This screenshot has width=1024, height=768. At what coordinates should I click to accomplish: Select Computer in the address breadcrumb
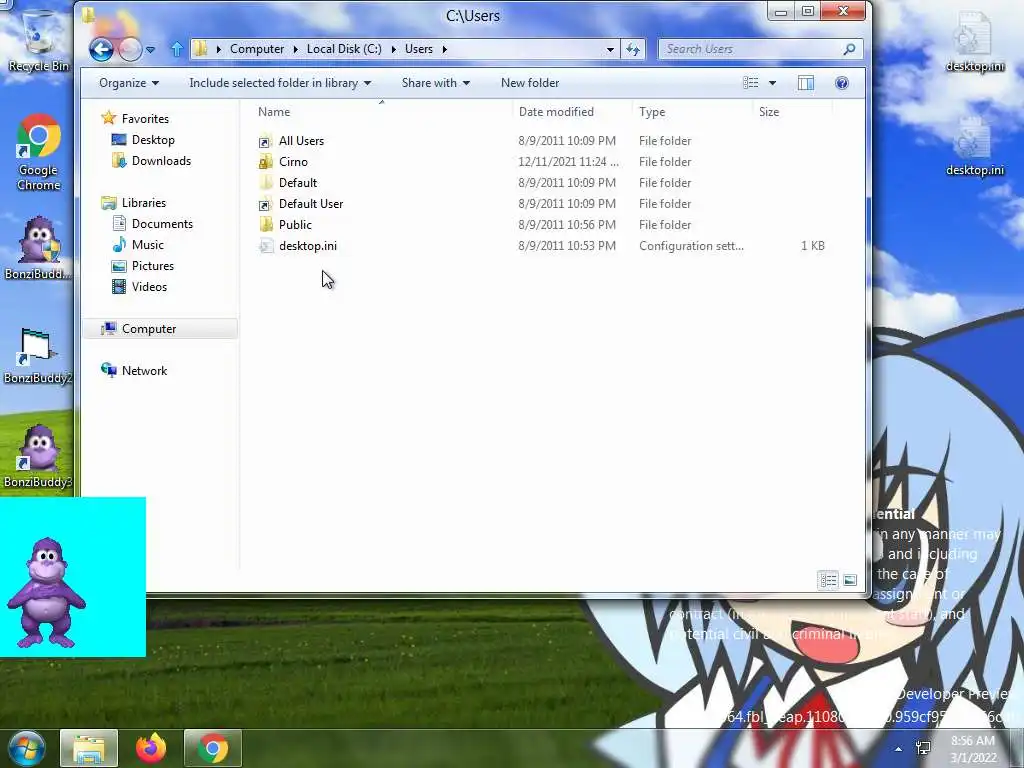click(257, 49)
